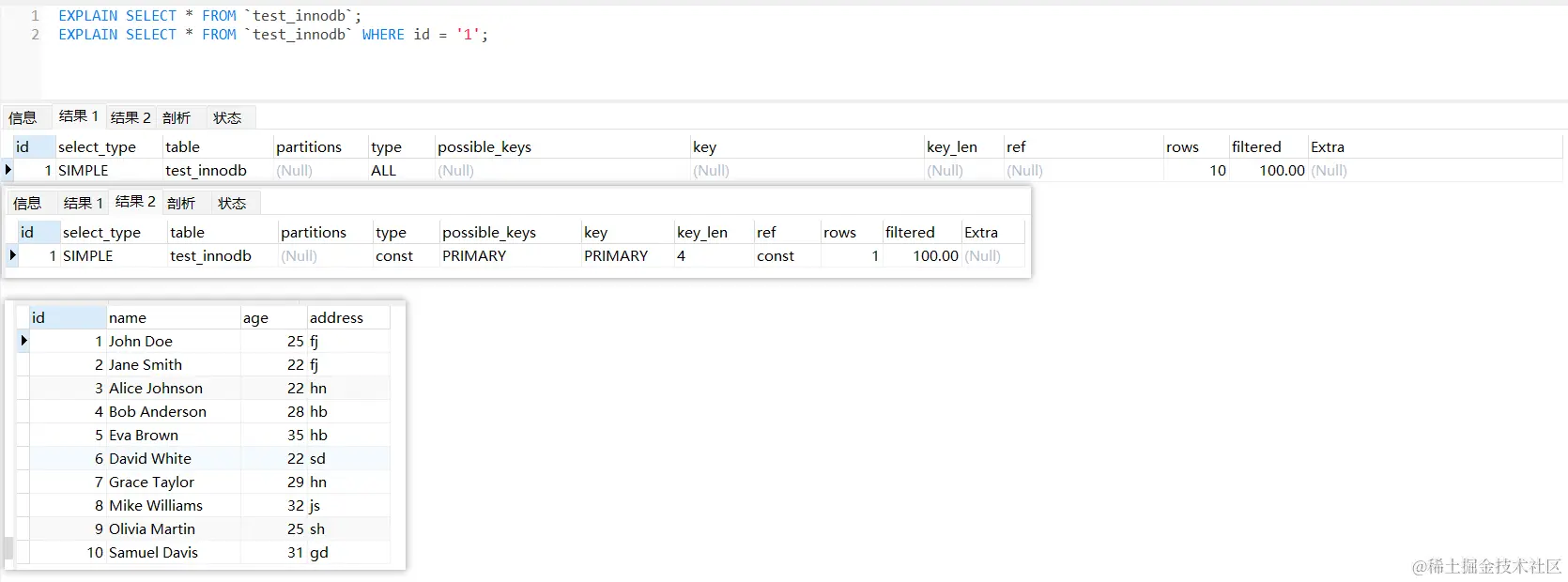Select the age cell showing 35
This screenshot has height=582, width=1568.
[x=274, y=435]
